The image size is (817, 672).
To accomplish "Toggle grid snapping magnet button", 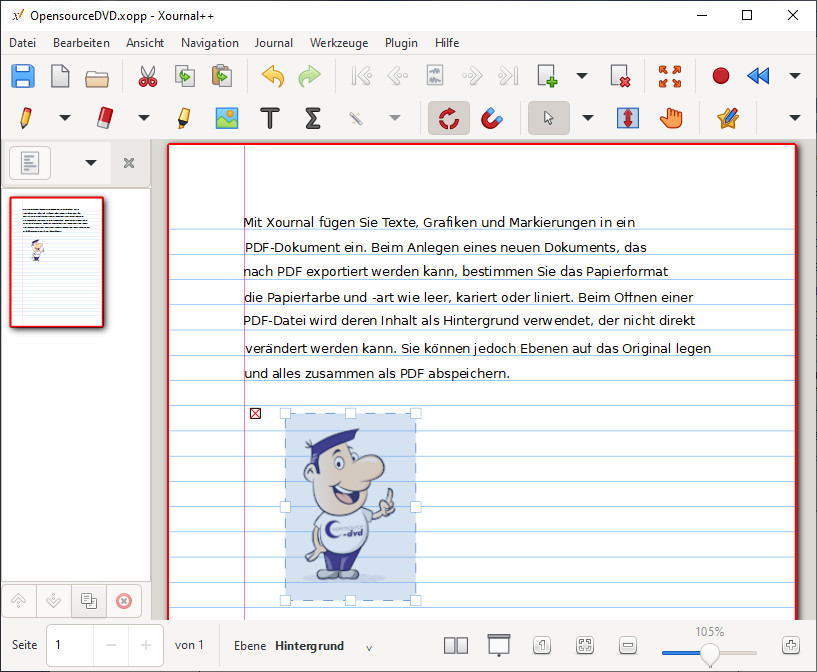I will click(x=491, y=118).
